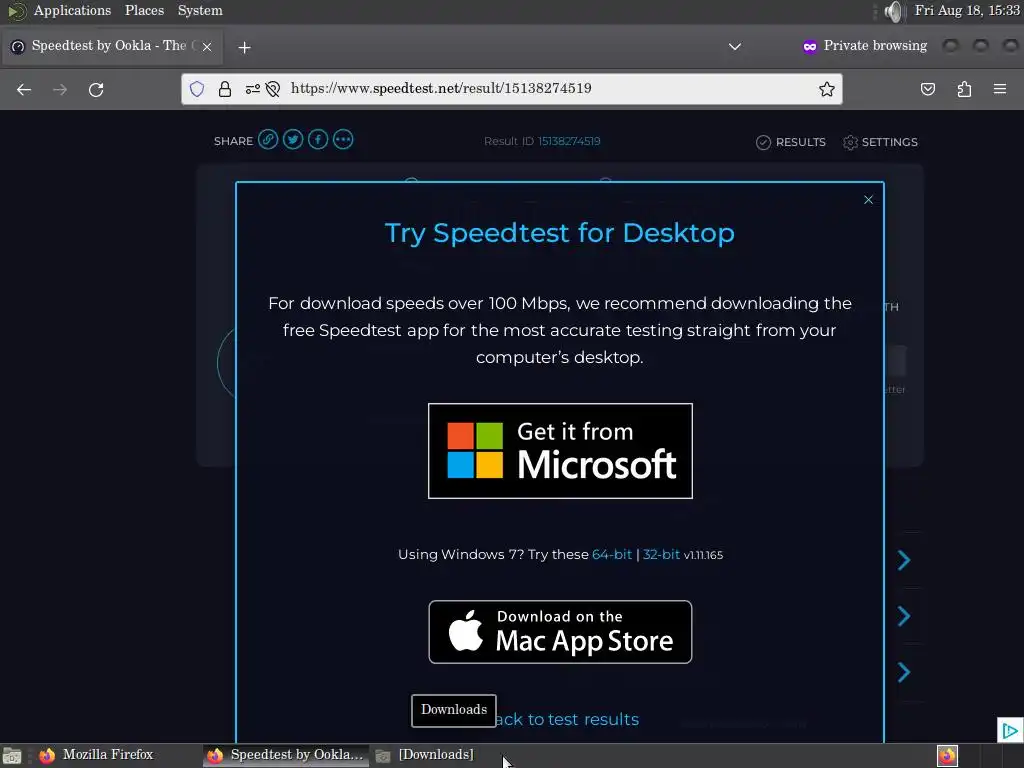
Task: Click the Result ID 15138274519 link
Action: (x=569, y=141)
